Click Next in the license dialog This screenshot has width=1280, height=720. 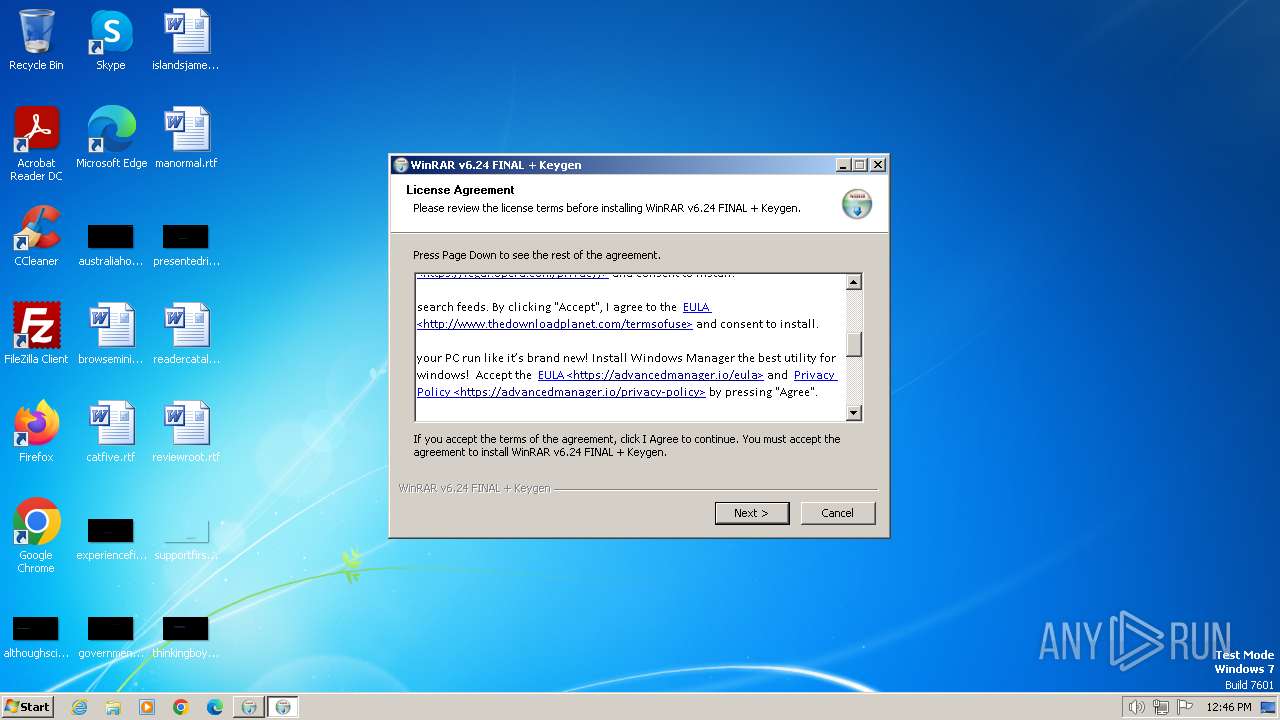(752, 513)
